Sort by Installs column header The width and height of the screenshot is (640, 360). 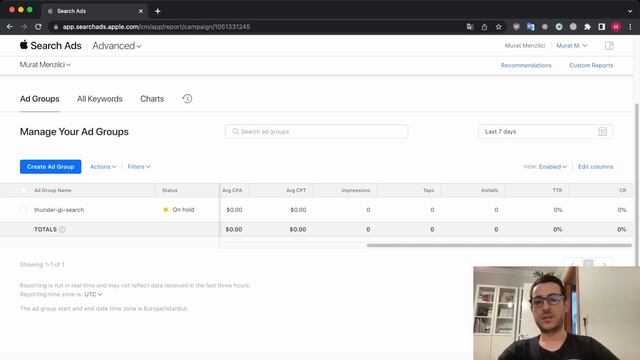click(x=489, y=190)
